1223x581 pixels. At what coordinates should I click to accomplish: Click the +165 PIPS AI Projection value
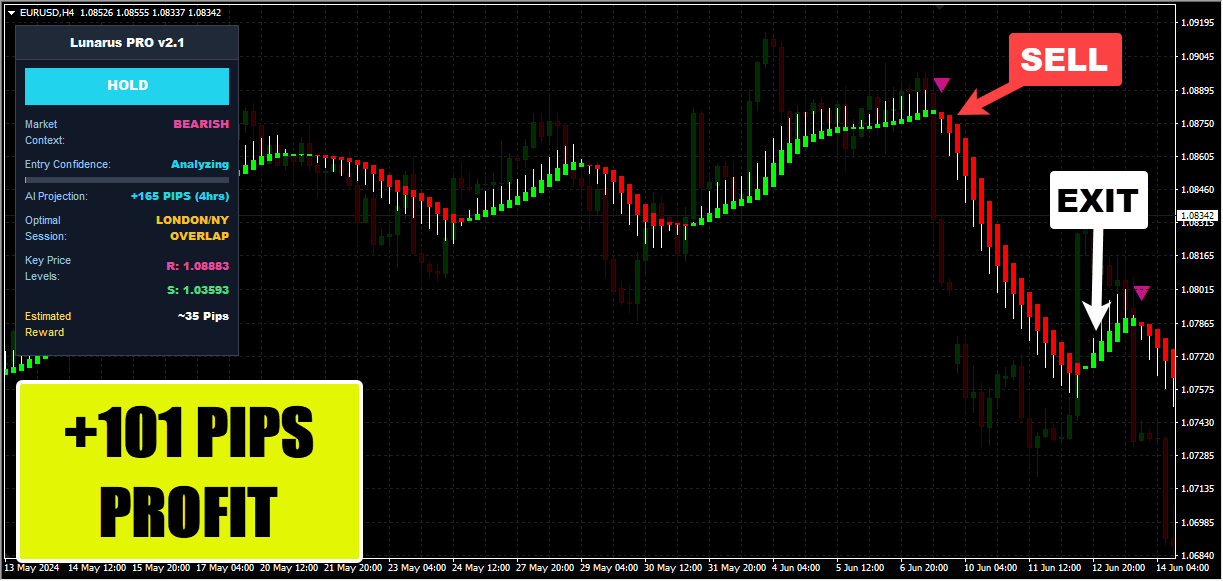[x=179, y=197]
